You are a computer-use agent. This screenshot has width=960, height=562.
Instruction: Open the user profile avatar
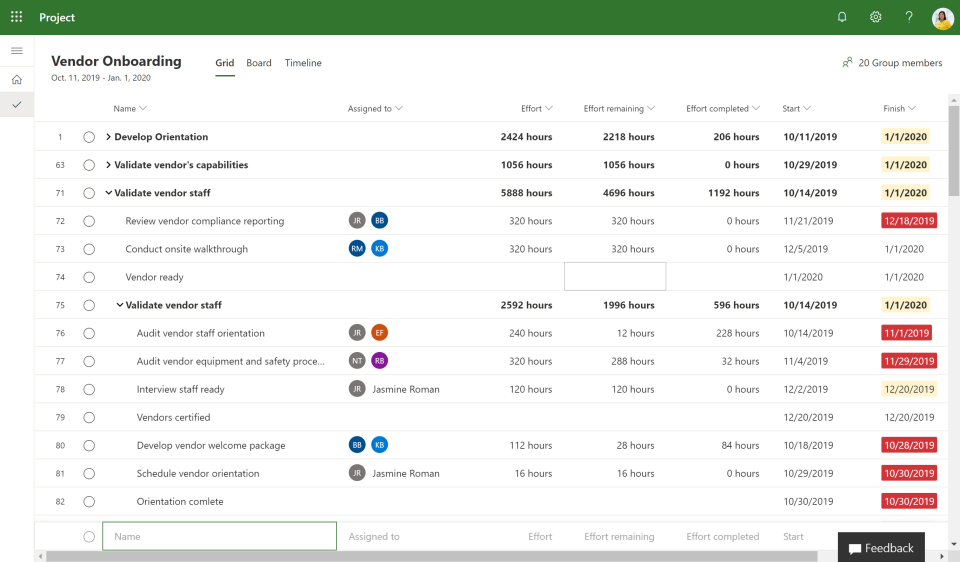click(x=942, y=18)
